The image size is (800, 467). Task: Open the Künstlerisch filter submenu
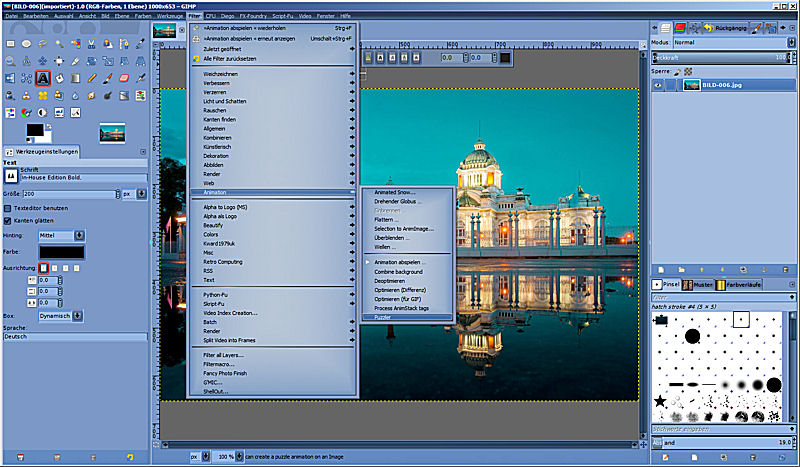click(x=273, y=147)
